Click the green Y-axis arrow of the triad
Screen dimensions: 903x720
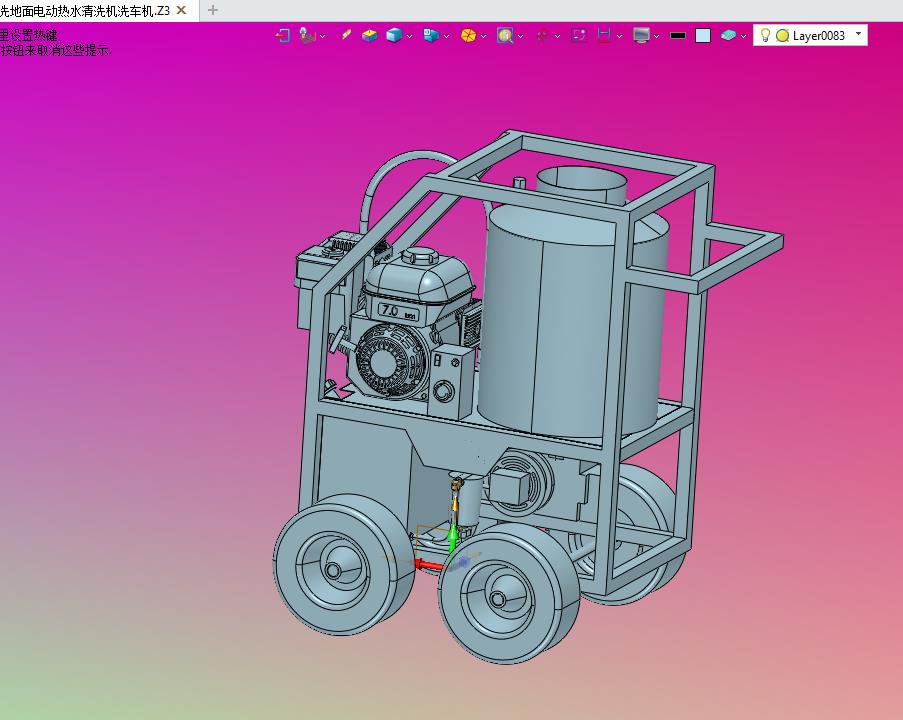(453, 539)
